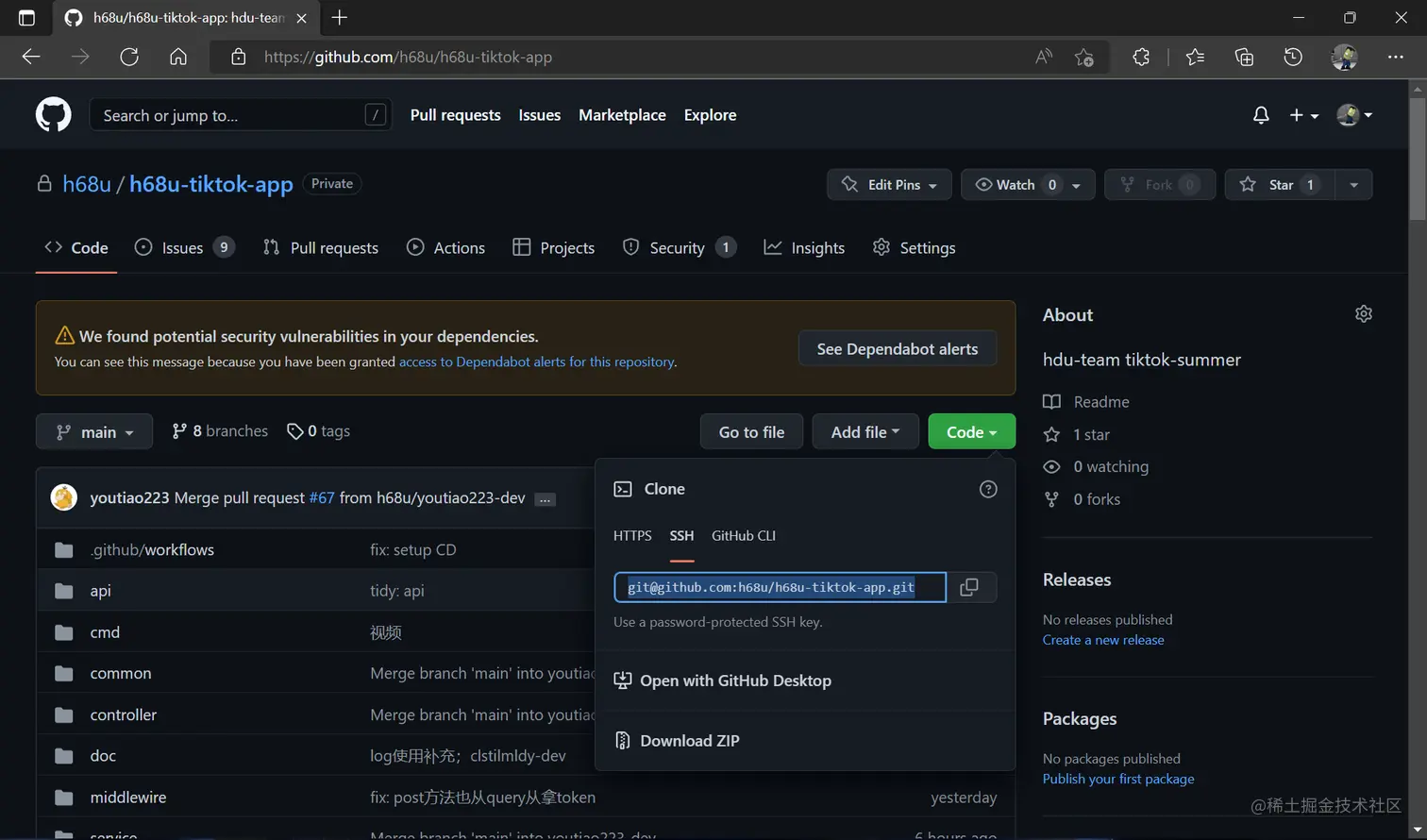Open the Watch dropdown

[1028, 184]
